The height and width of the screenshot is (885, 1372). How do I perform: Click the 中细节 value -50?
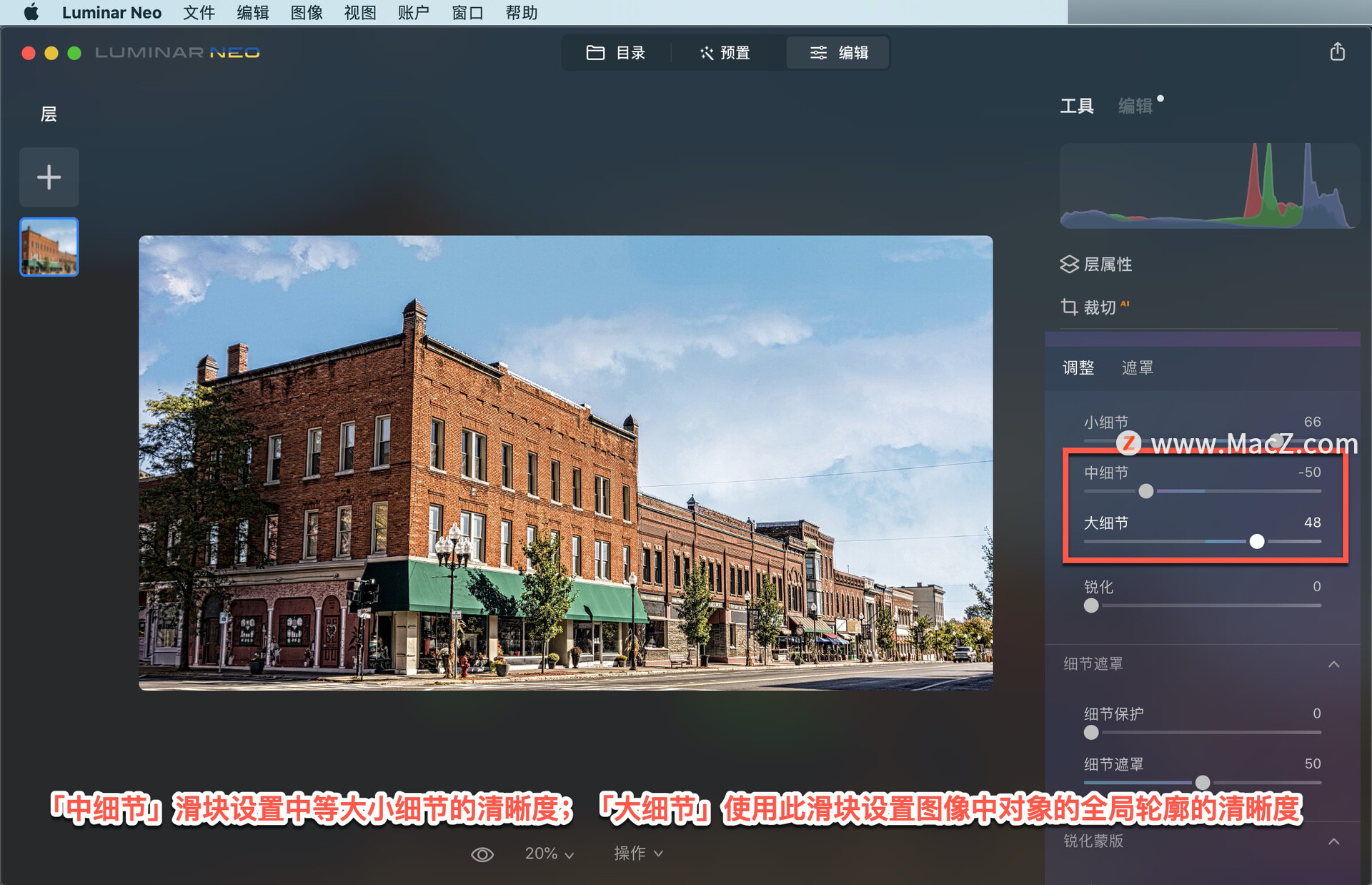click(1309, 473)
